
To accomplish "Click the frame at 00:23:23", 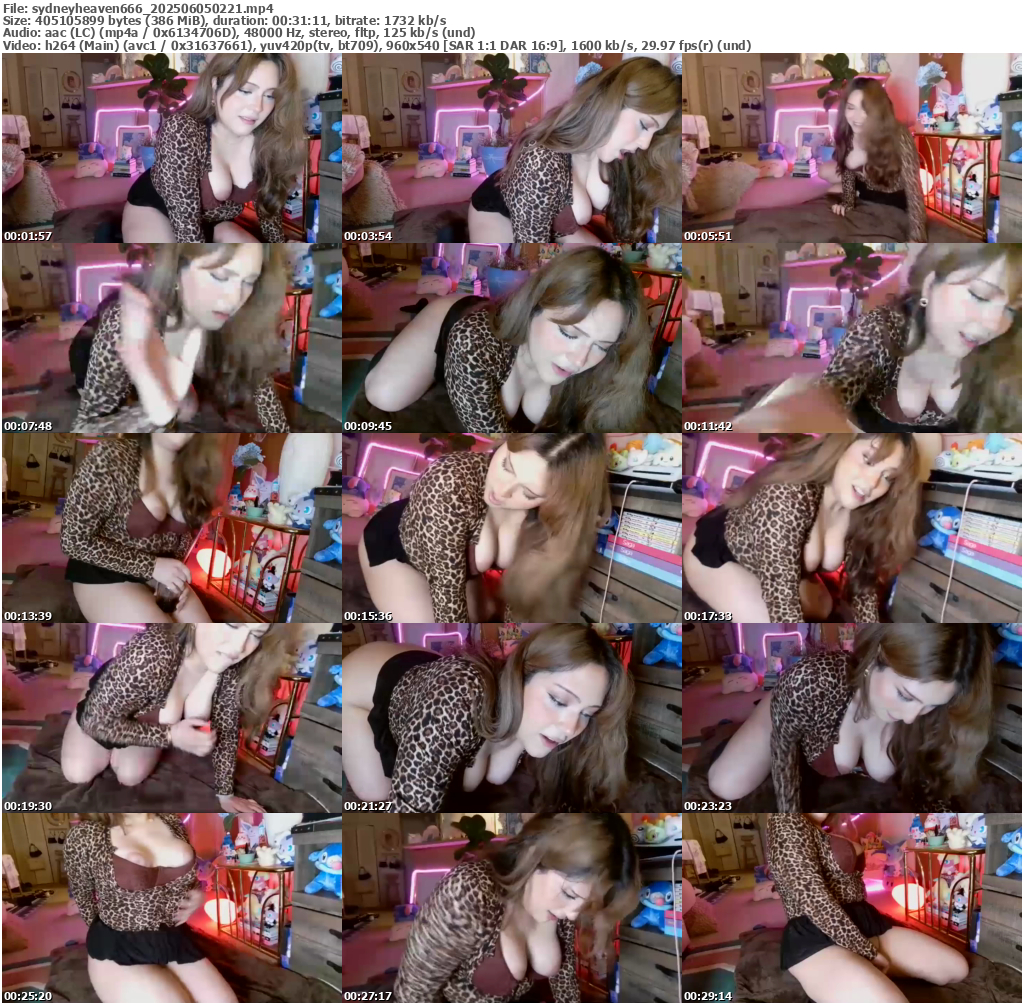I will (852, 718).
